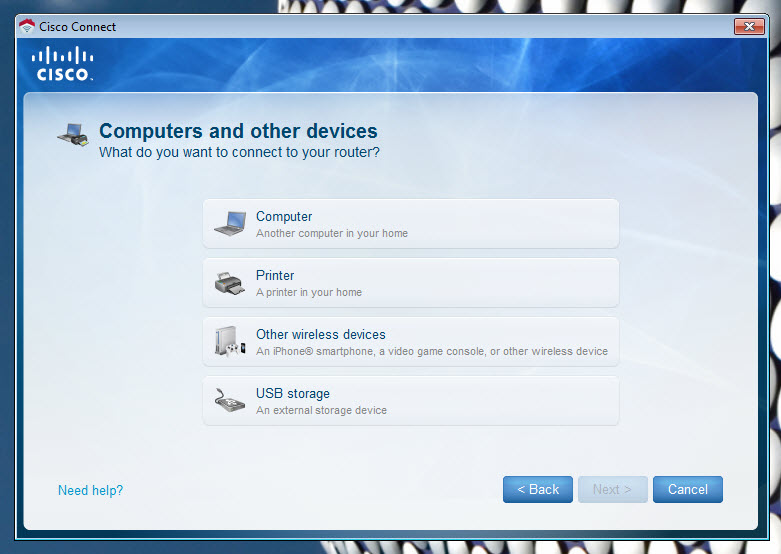The height and width of the screenshot is (554, 781).
Task: Click 'An external storage device' text
Action: coord(321,410)
